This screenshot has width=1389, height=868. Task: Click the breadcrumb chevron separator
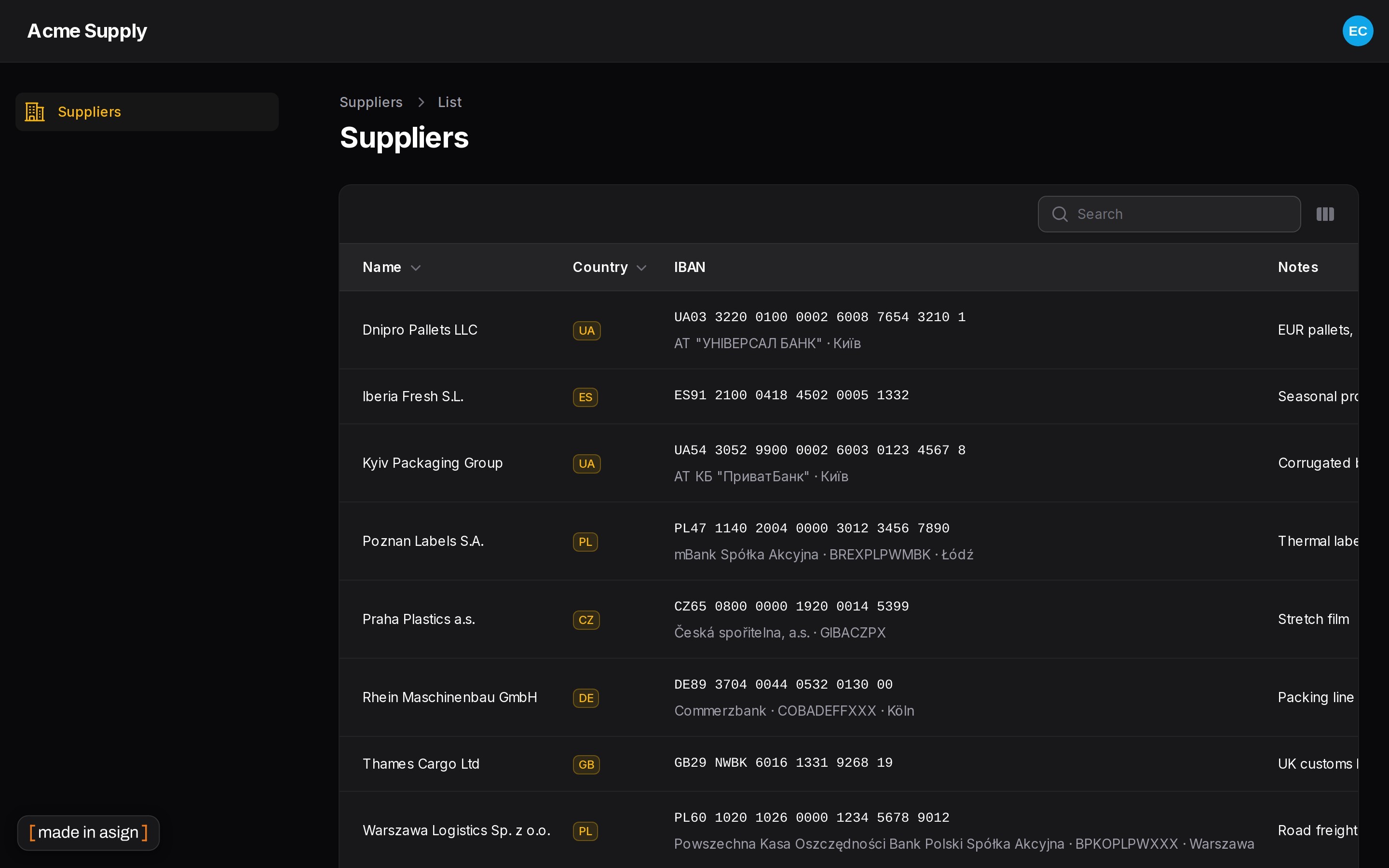click(422, 102)
